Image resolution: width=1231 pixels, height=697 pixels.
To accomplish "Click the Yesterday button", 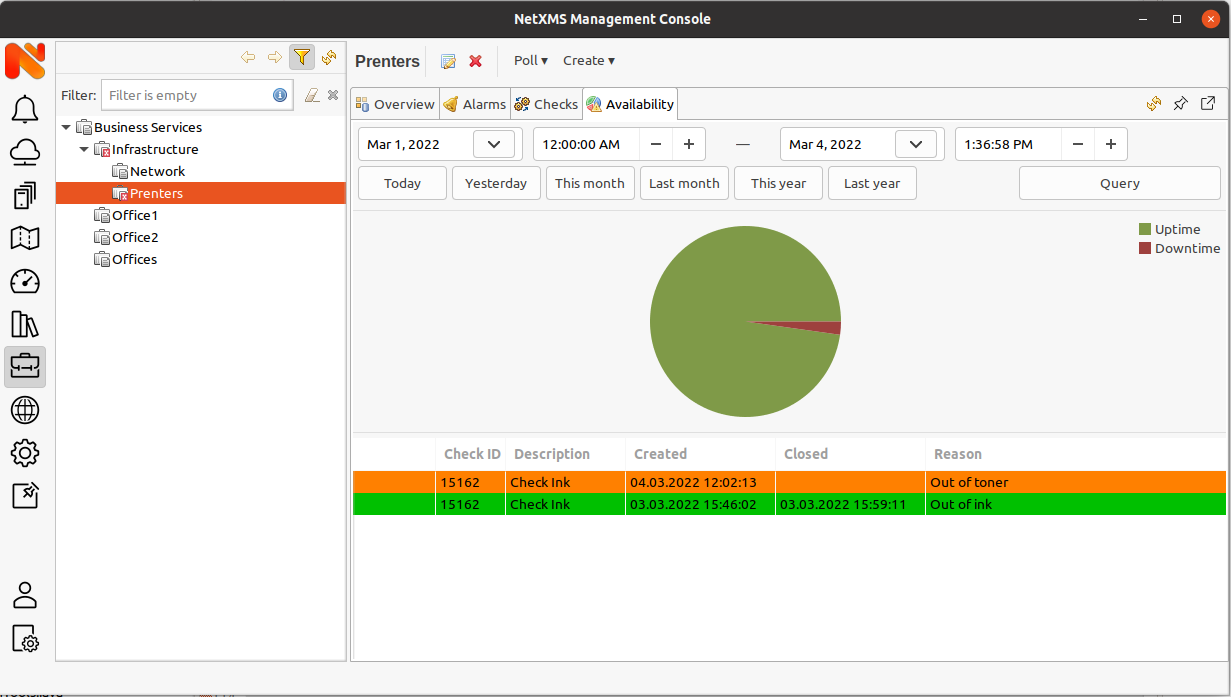I will (496, 183).
